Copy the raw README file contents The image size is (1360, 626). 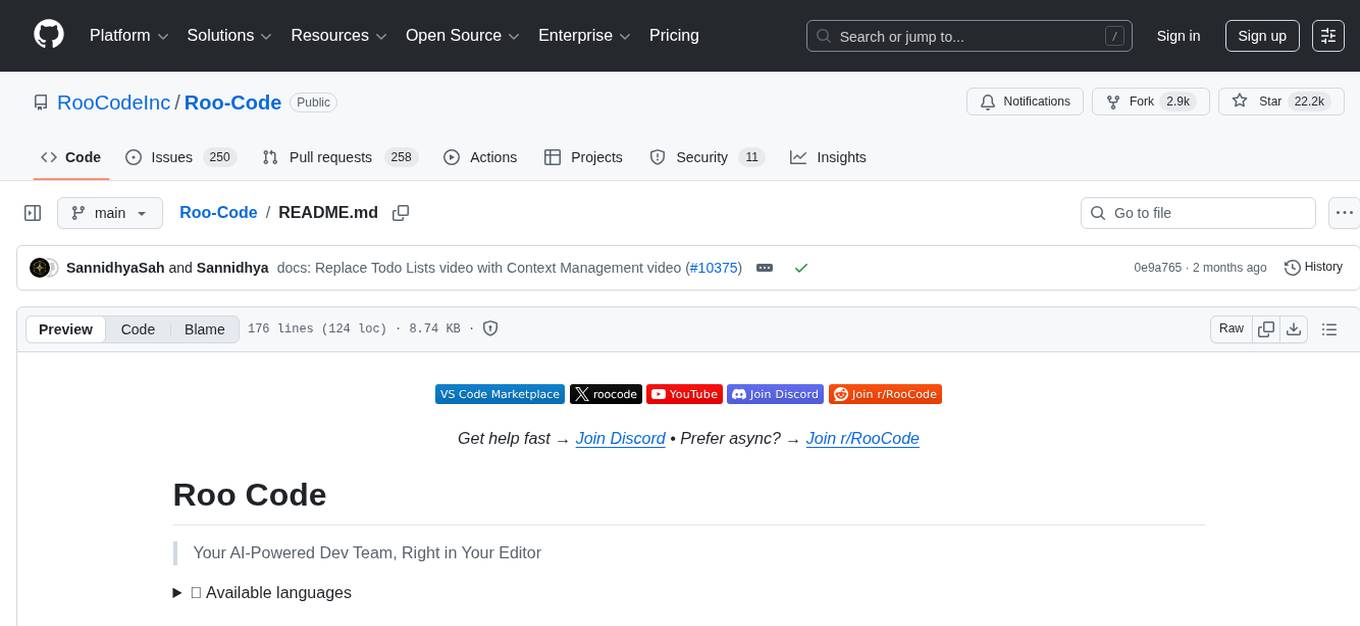1265,328
